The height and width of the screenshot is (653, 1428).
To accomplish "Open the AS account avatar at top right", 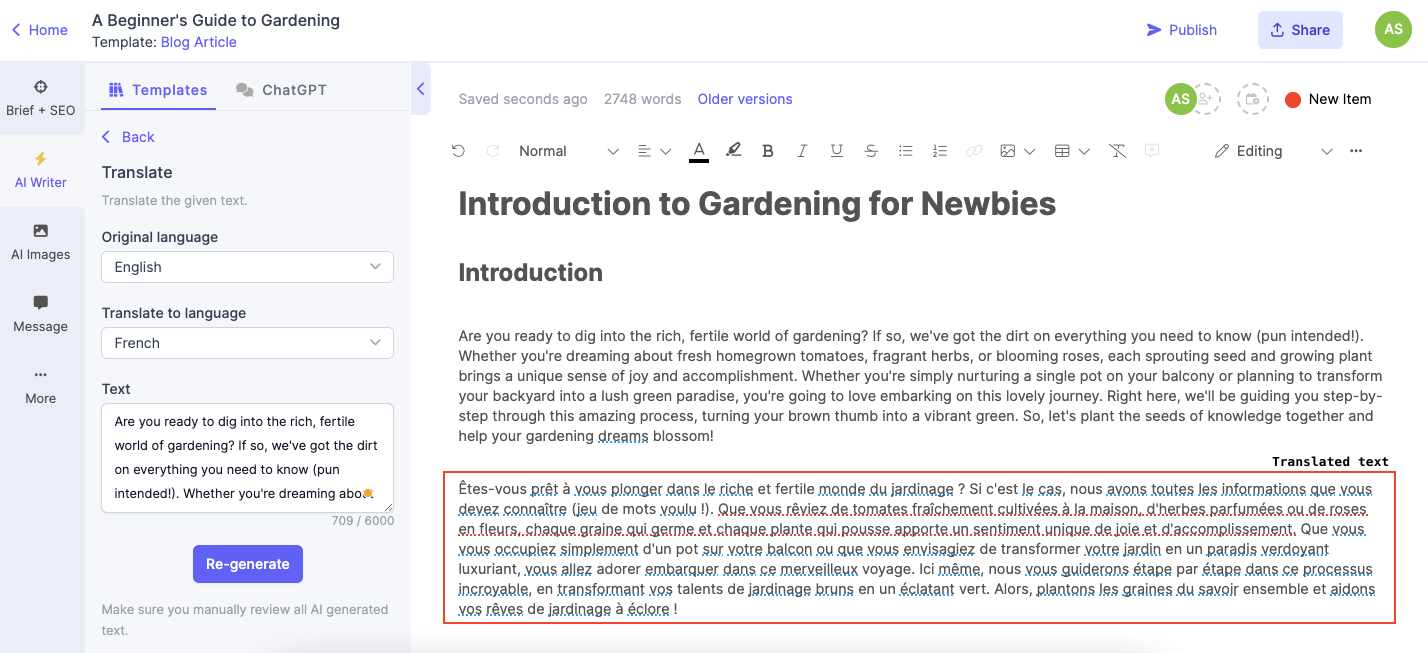I will [x=1393, y=30].
